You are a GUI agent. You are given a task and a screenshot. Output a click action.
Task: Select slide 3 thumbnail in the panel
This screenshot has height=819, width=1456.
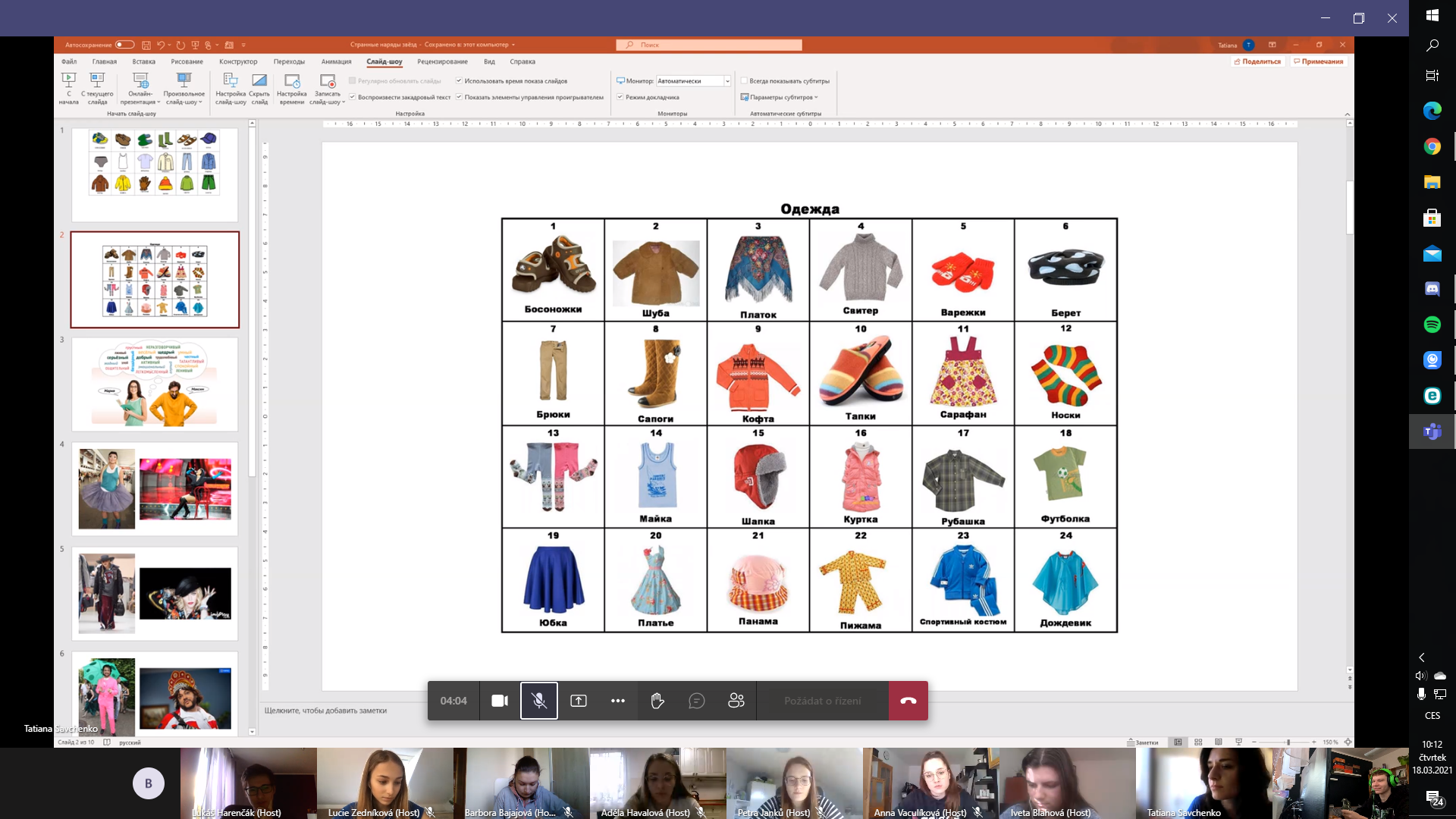[155, 384]
